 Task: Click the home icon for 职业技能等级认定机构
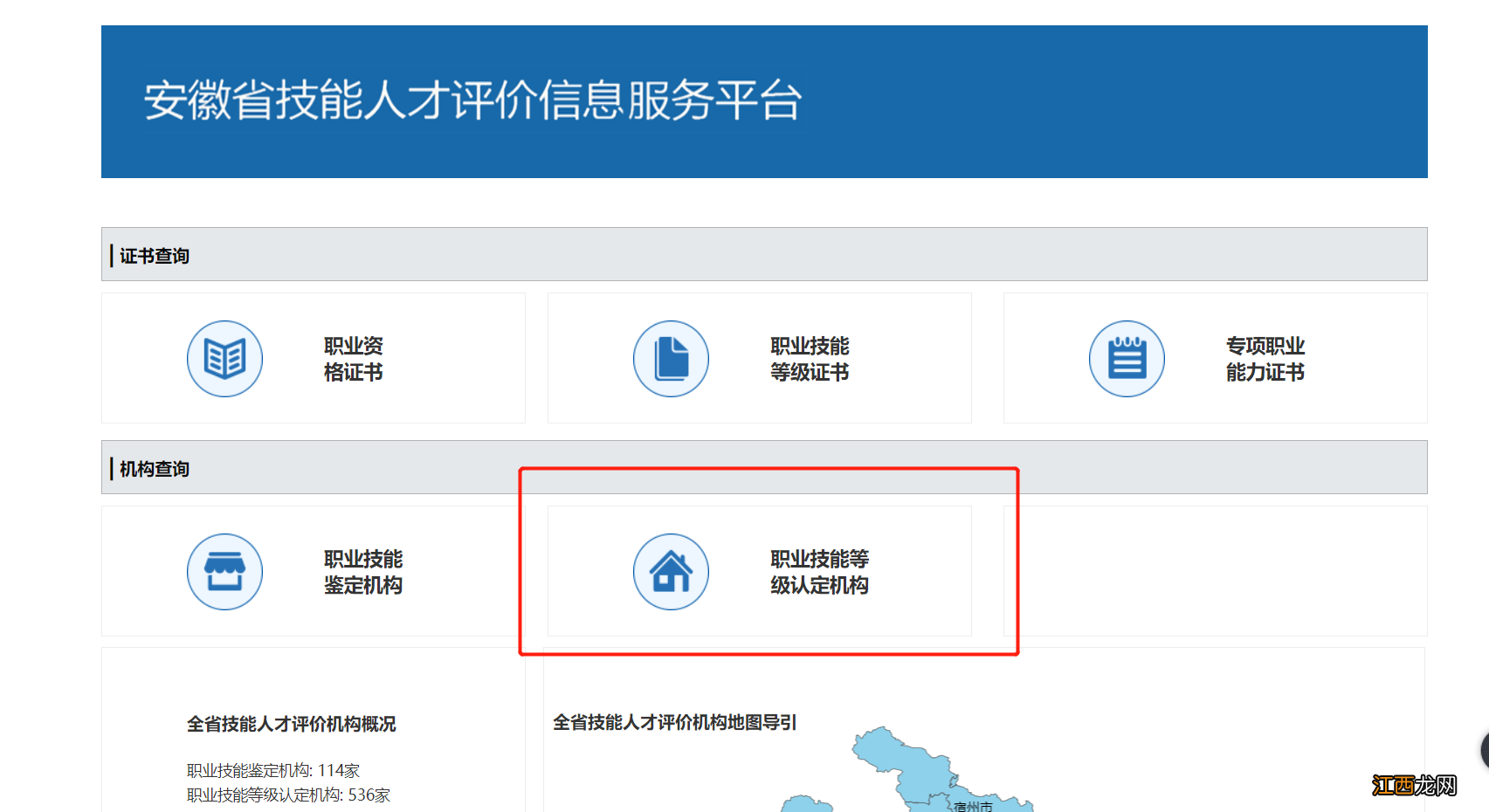[671, 572]
